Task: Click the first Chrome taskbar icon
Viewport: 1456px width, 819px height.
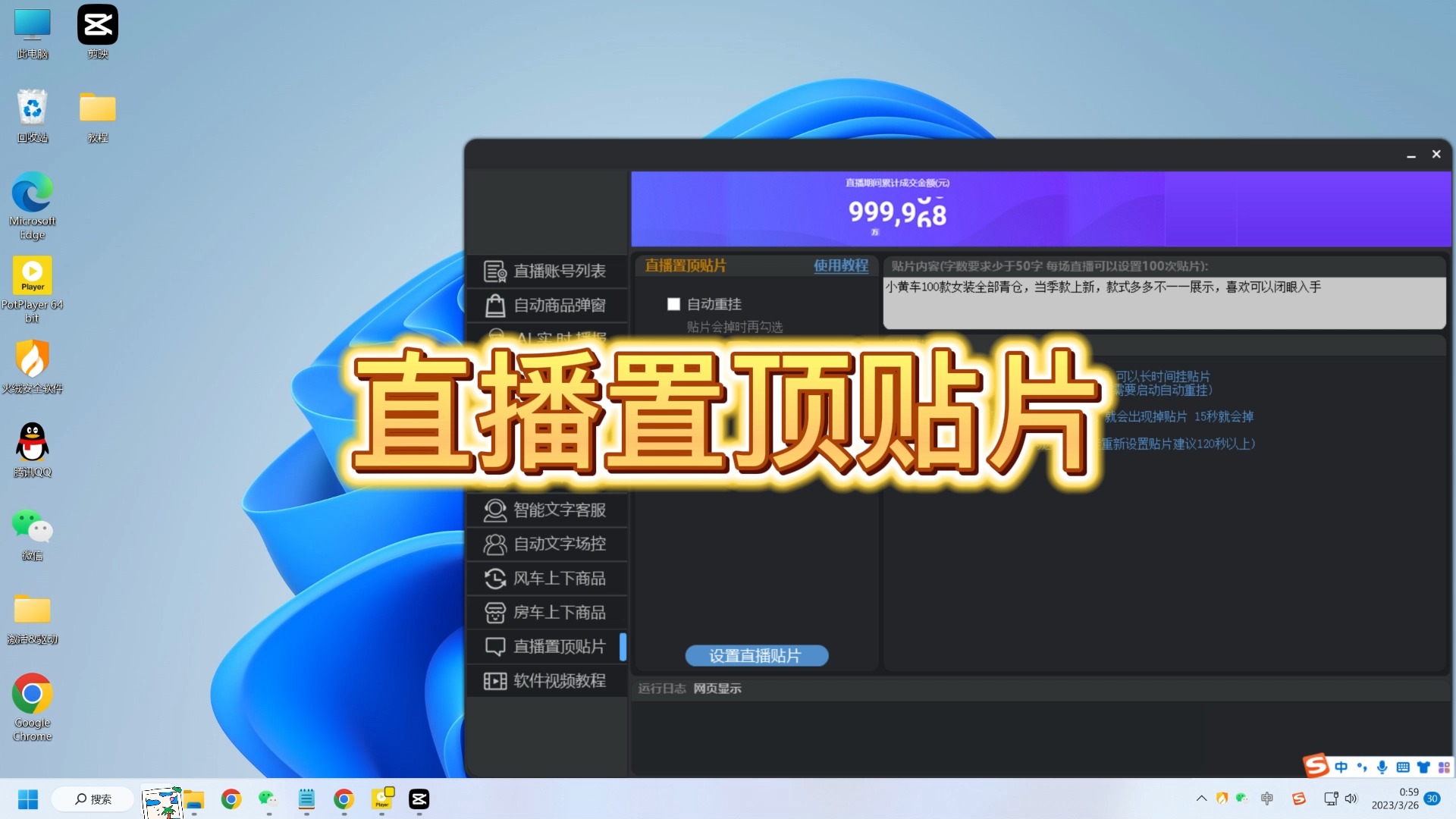Action: pos(231,799)
